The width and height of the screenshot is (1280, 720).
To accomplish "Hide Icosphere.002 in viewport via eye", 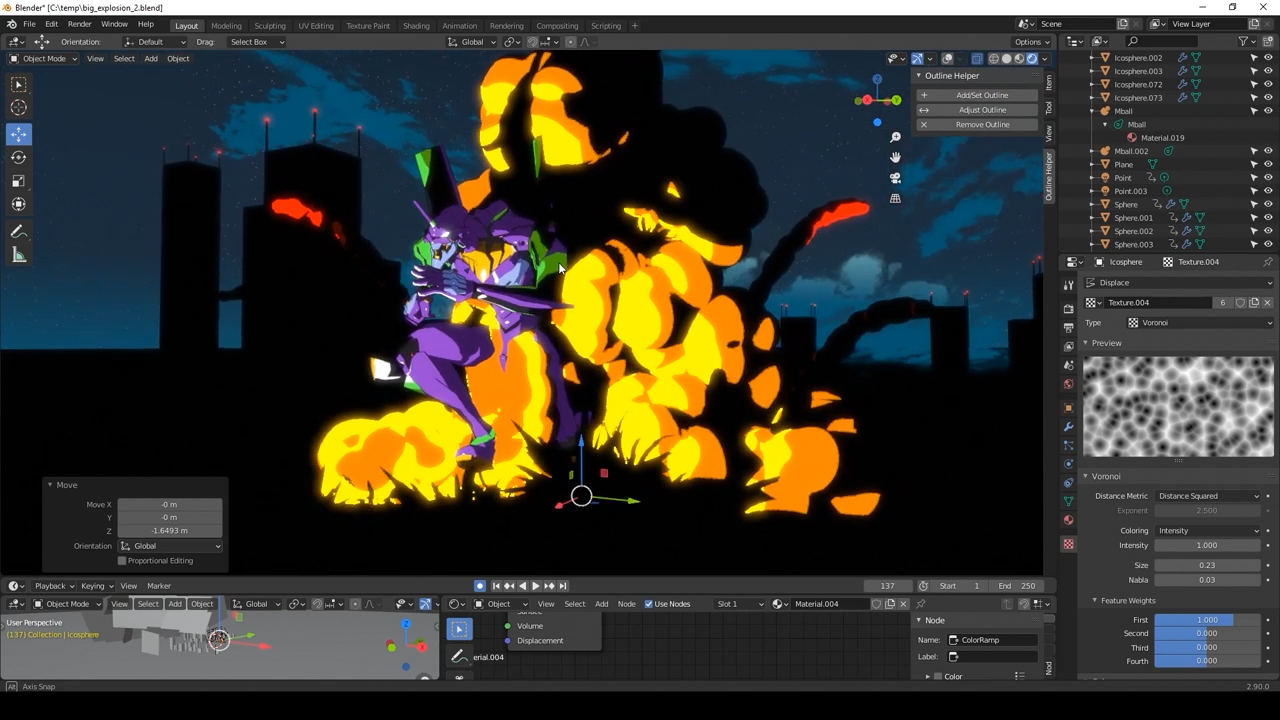I will click(1268, 58).
